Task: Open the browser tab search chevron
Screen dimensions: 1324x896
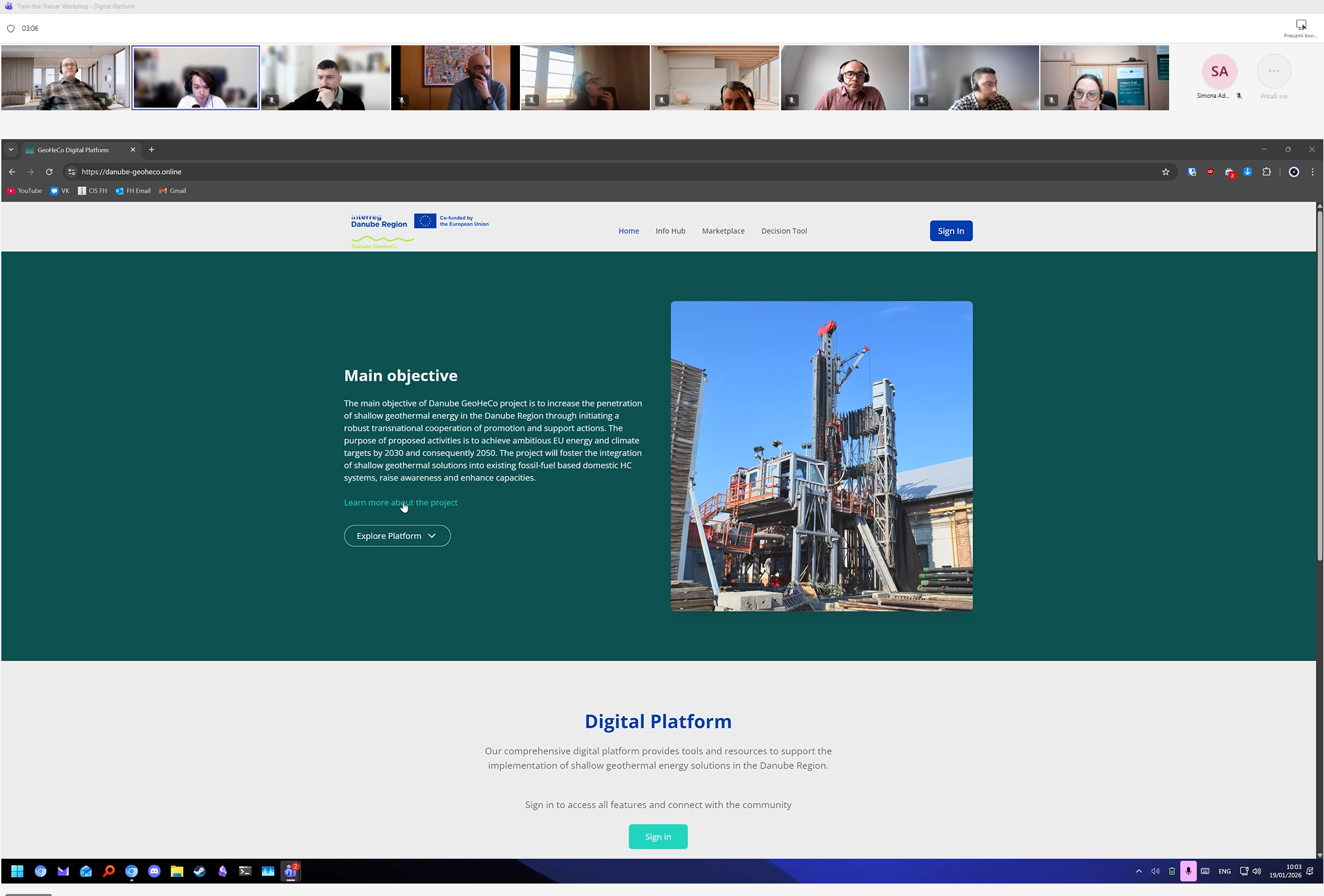Action: (x=11, y=150)
